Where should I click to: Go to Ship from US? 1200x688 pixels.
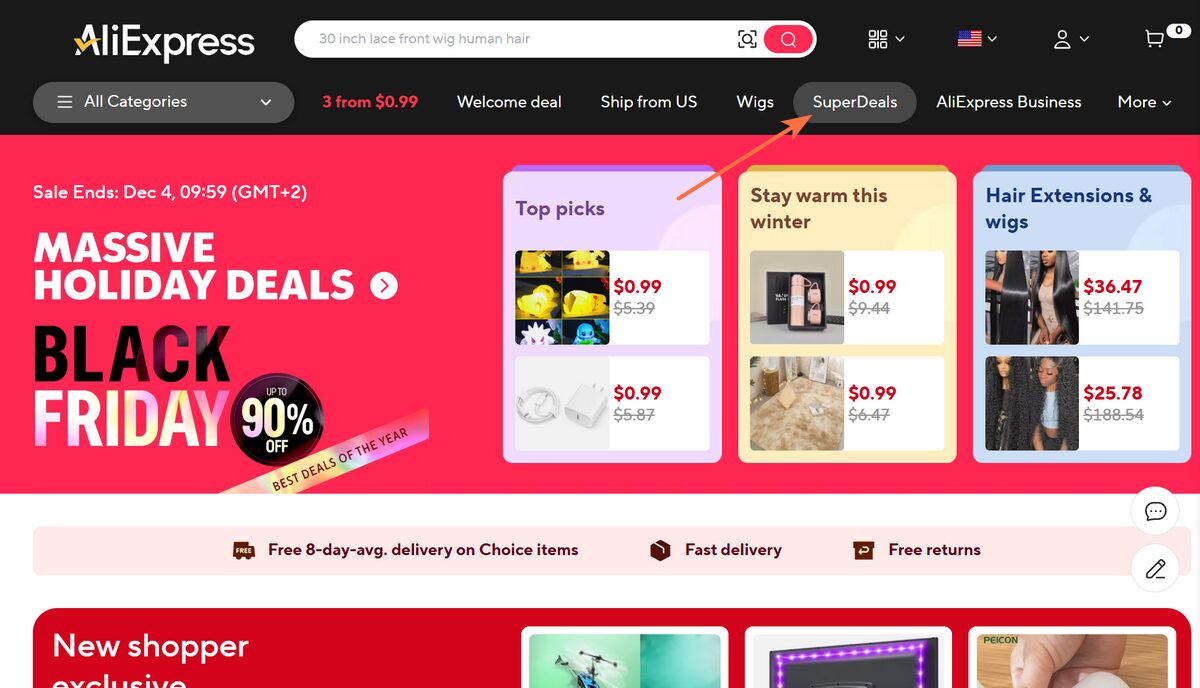[x=649, y=102]
